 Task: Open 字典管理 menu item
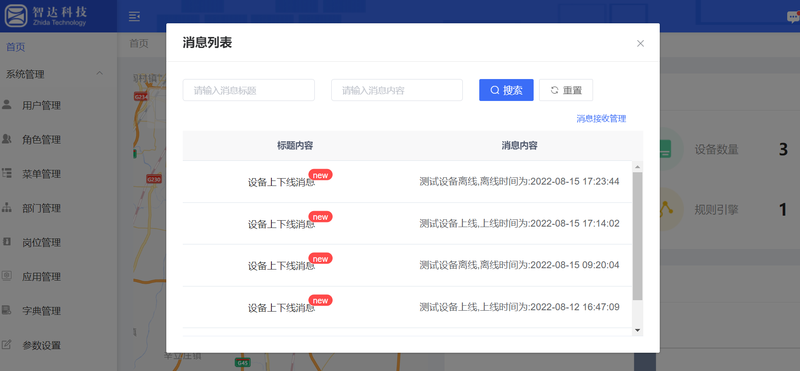(x=41, y=311)
